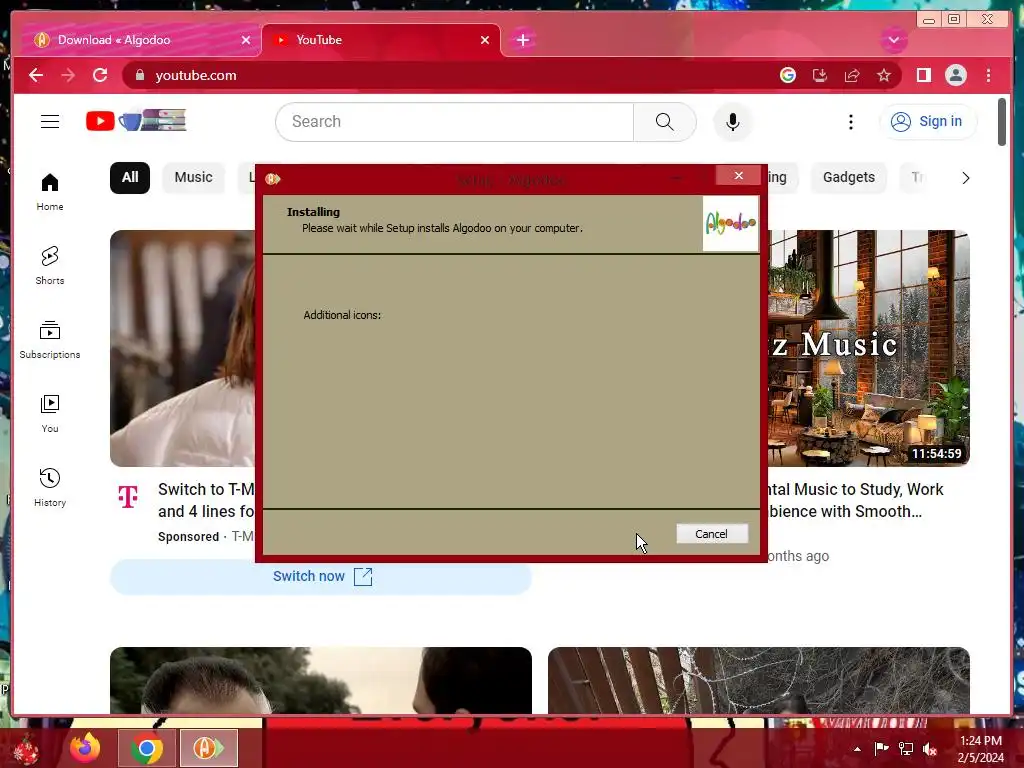The image size is (1024, 768).
Task: Click the Switch now ad link
Action: 321,577
